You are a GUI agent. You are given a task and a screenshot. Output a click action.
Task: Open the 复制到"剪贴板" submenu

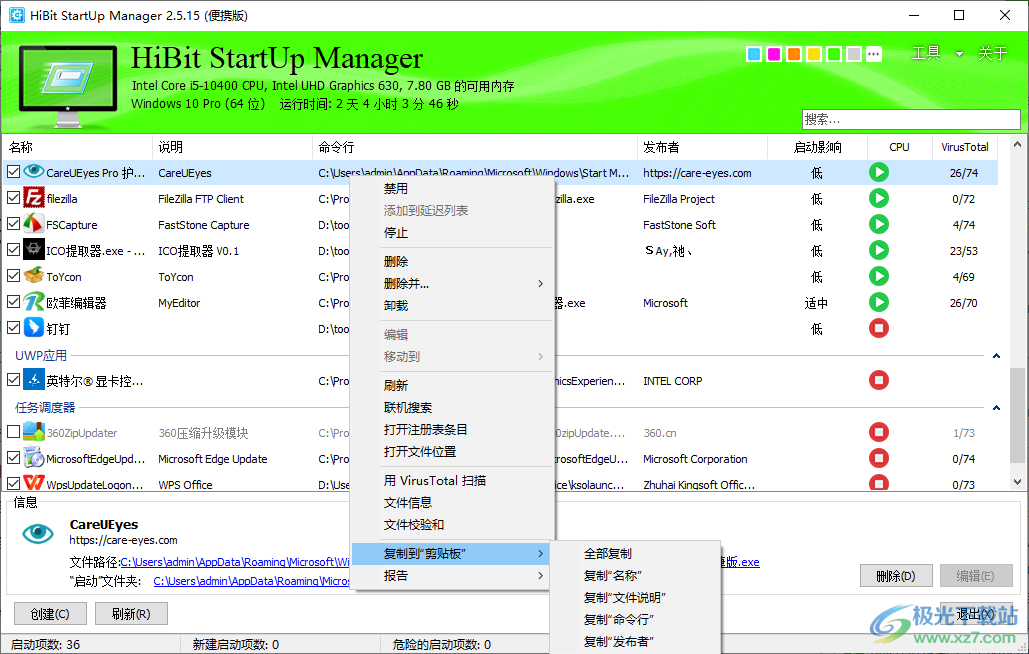[x=452, y=554]
